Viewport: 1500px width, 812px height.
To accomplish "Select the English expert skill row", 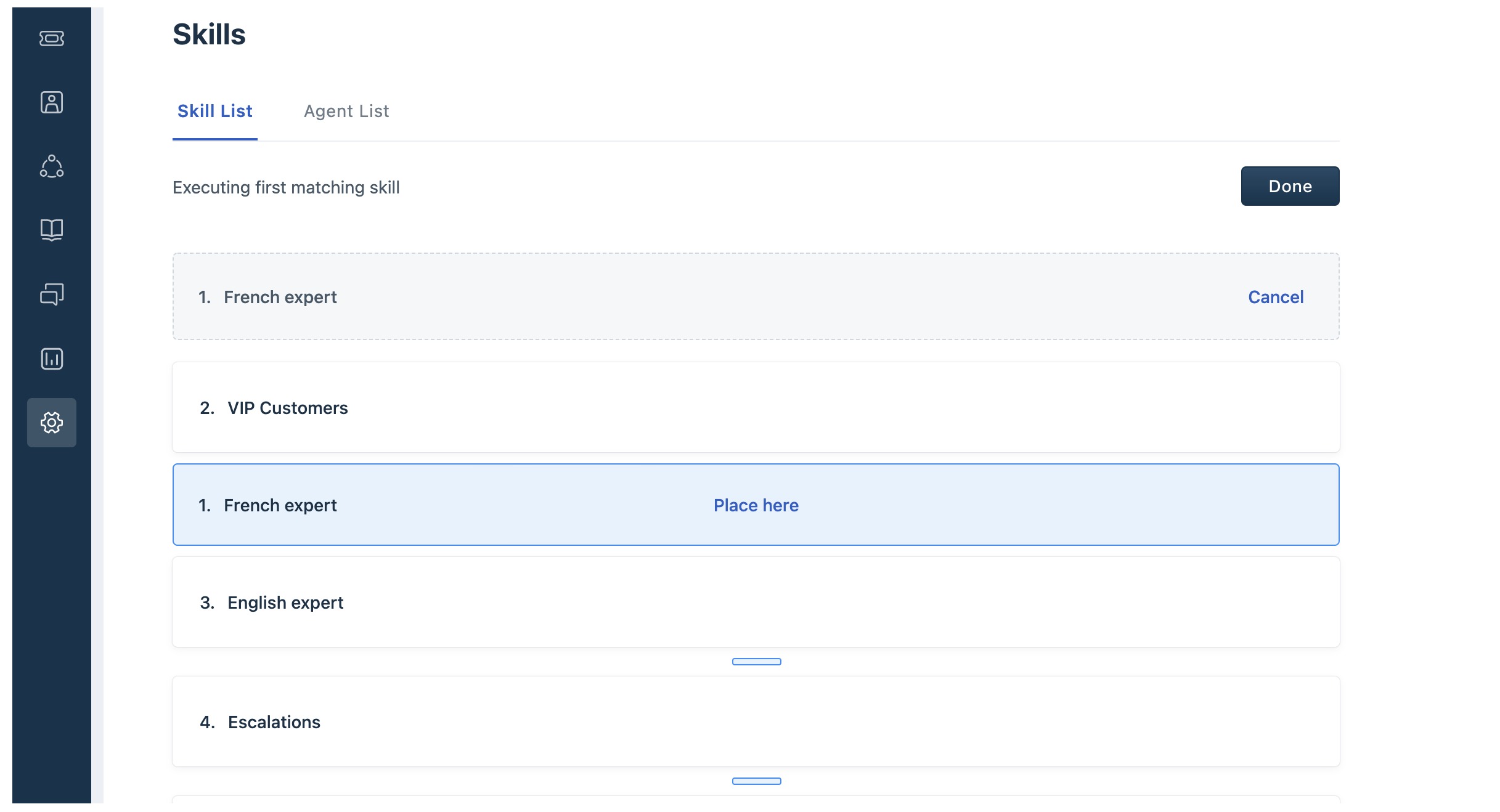I will 756,603.
